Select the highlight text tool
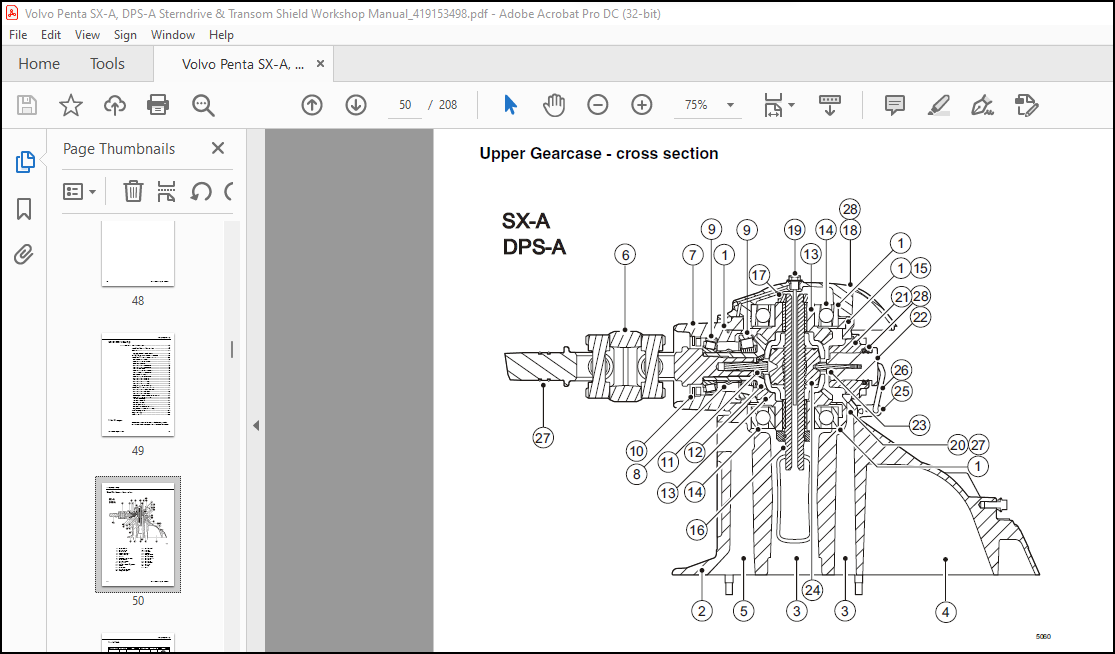This screenshot has width=1115, height=654. [x=939, y=105]
